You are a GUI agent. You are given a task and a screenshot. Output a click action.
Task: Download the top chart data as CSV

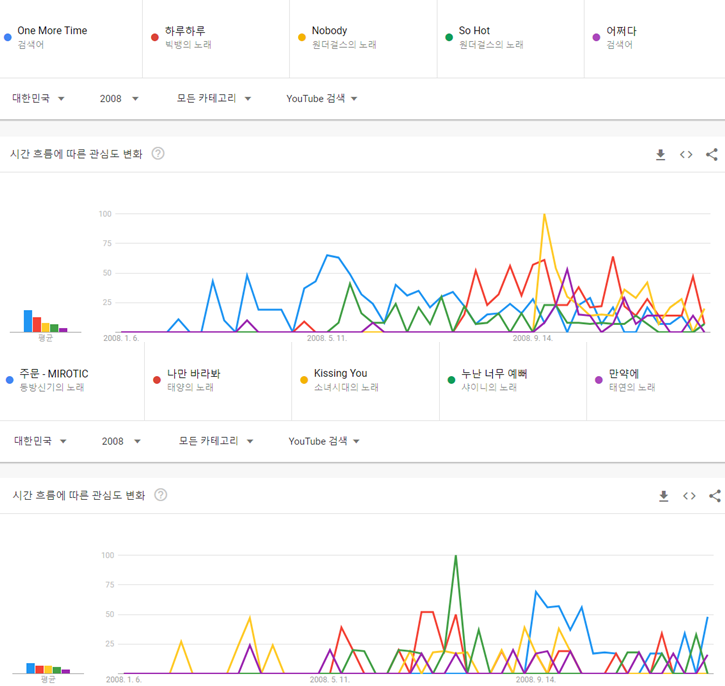pos(660,154)
